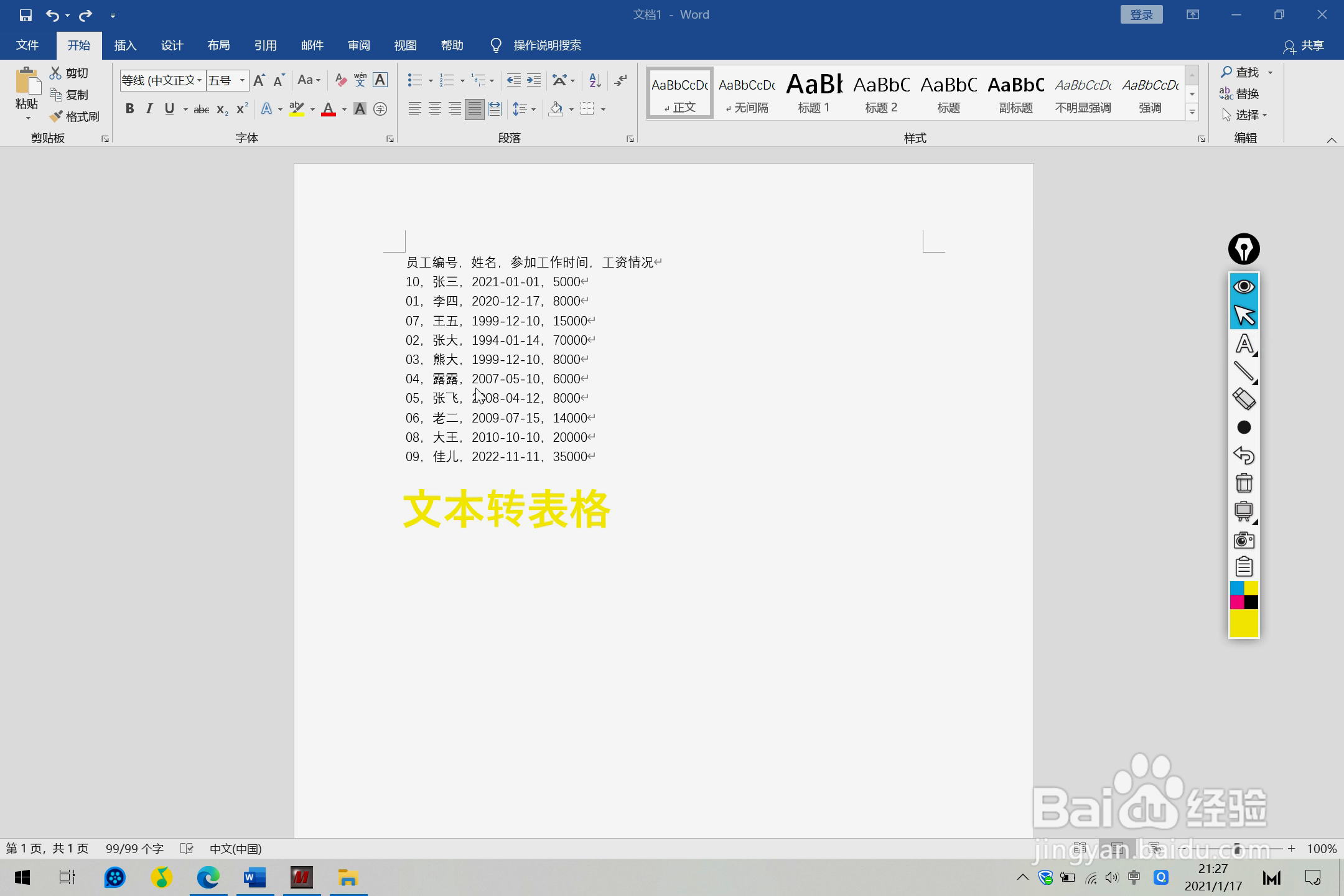Open the Clear All Formatting icon
Screen dimensions: 1344x896
[339, 80]
